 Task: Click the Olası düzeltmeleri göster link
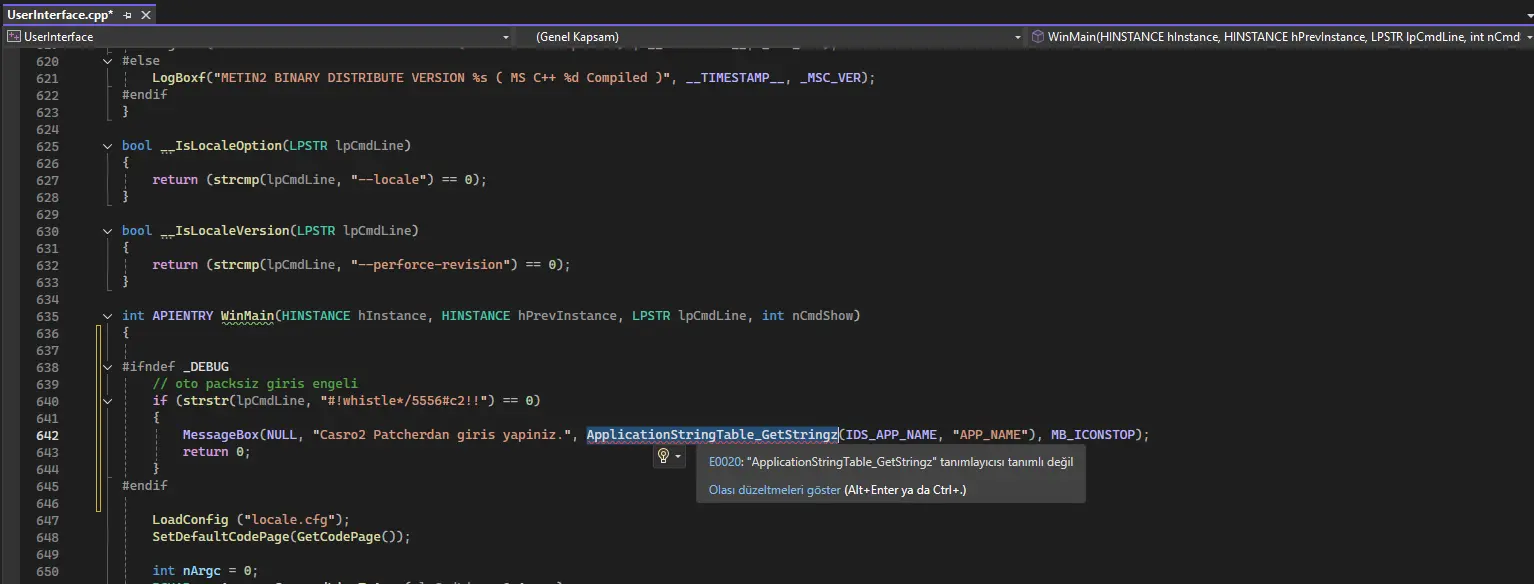[x=774, y=490]
